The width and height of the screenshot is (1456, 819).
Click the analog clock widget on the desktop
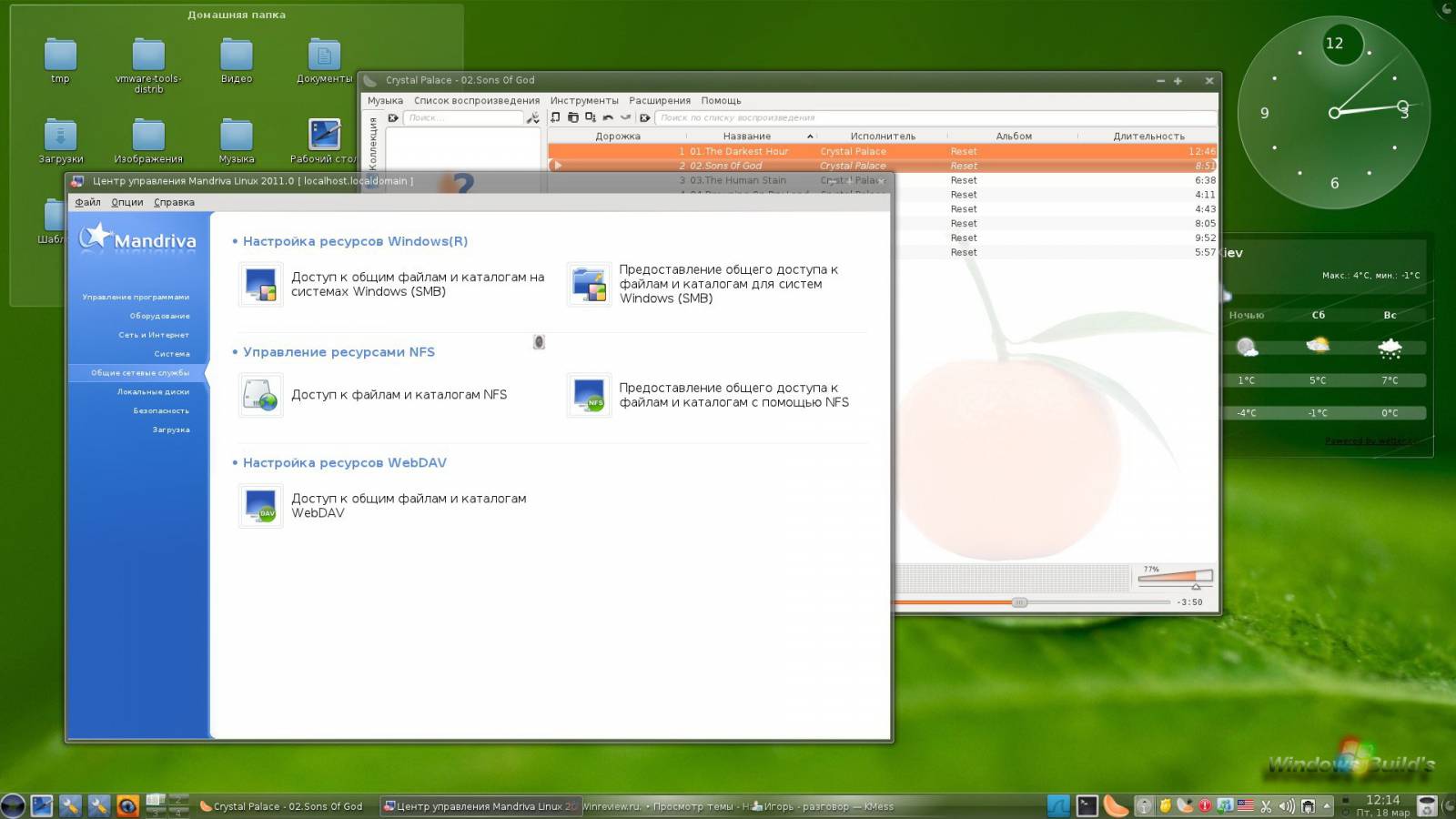coord(1334,113)
